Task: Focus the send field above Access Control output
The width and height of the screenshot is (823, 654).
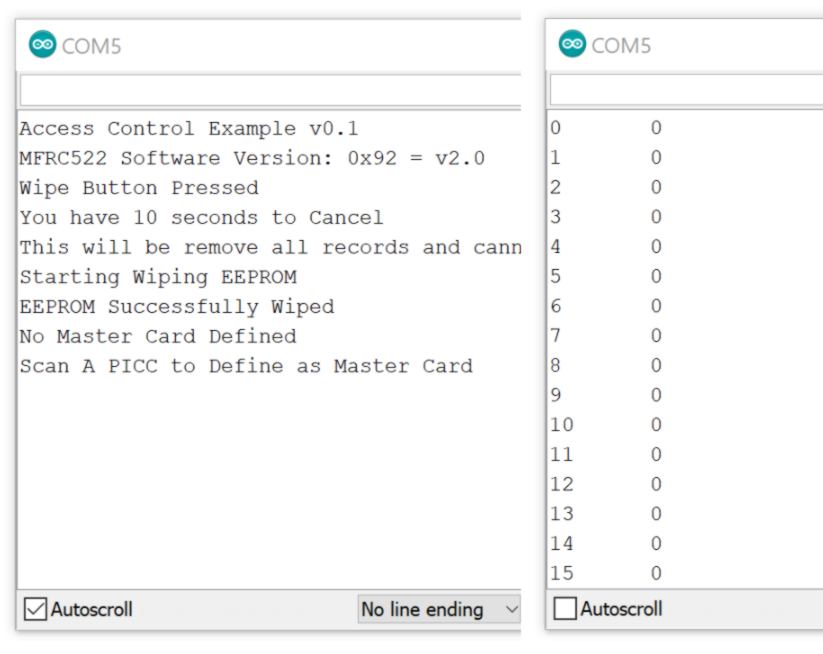Action: (270, 90)
